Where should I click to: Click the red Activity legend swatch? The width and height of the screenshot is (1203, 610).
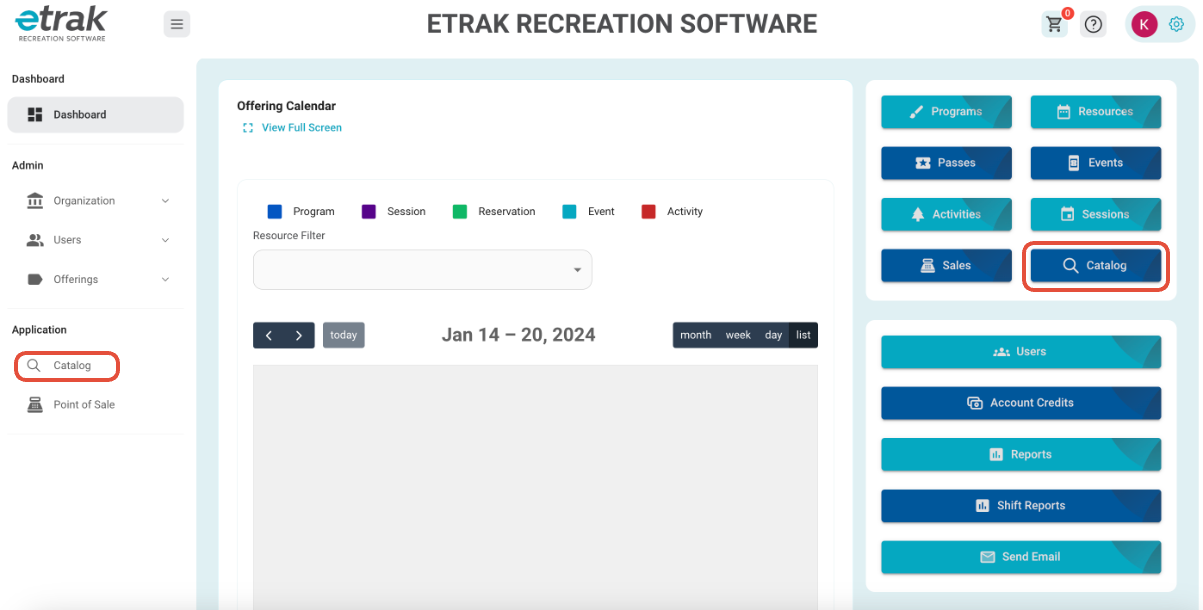click(649, 212)
